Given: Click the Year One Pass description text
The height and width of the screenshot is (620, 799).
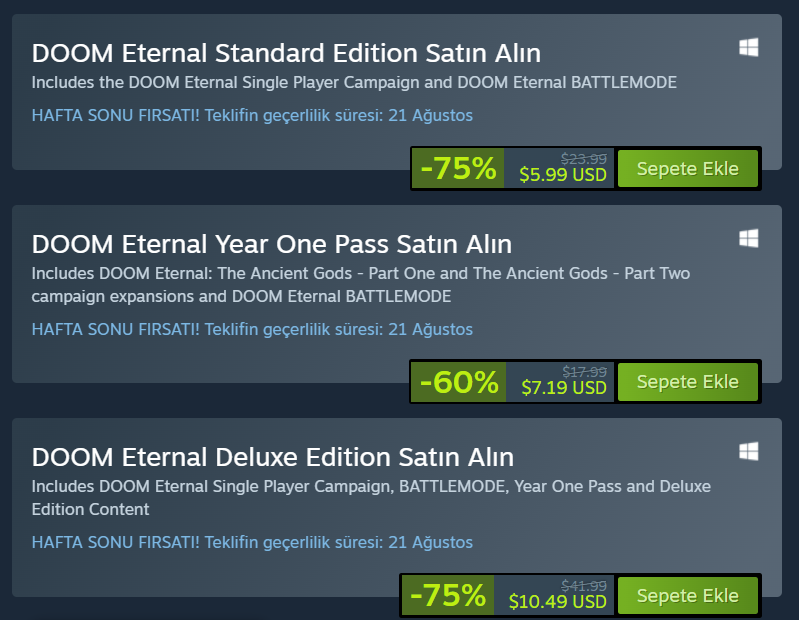Looking at the screenshot, I should [360, 285].
